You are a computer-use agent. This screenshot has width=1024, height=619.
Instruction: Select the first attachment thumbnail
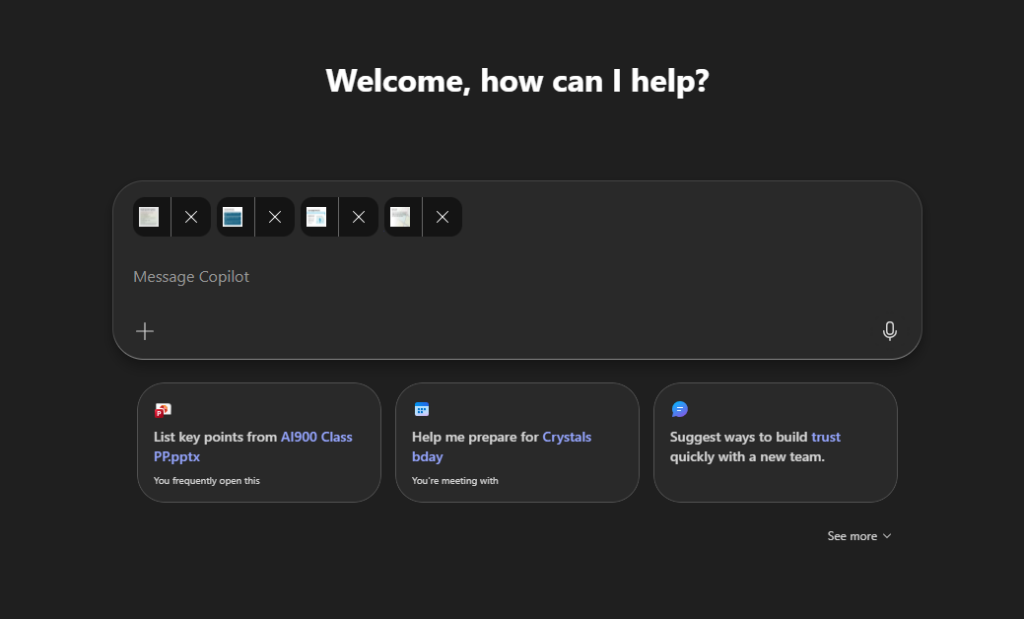pyautogui.click(x=150, y=217)
